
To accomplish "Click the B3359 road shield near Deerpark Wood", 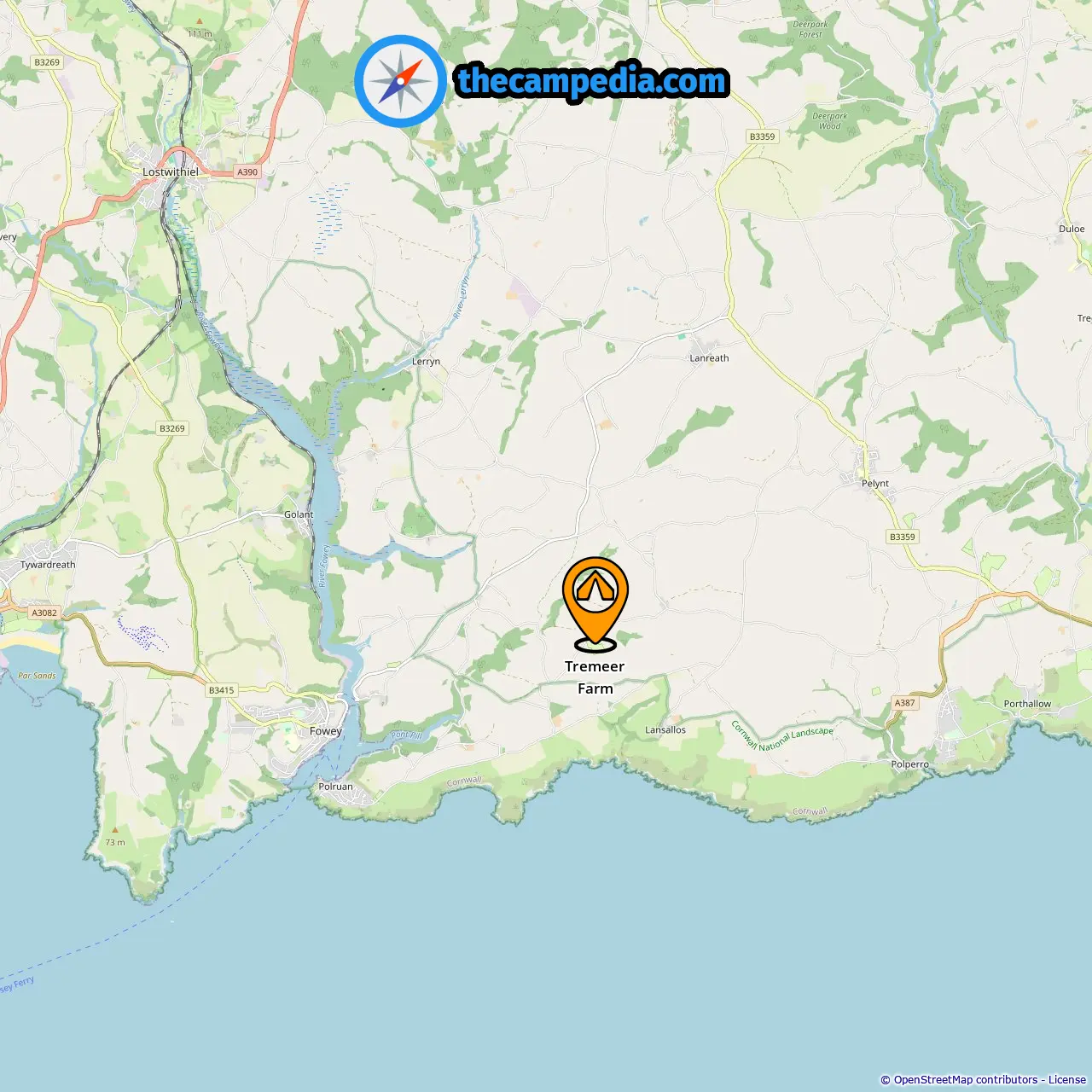I will coord(762,136).
